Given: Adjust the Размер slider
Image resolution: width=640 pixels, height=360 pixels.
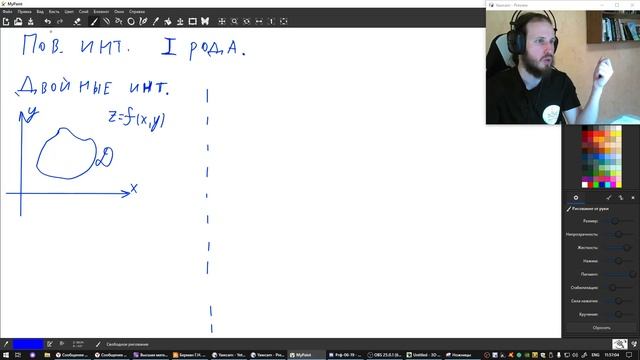Looking at the screenshot, I should point(620,221).
